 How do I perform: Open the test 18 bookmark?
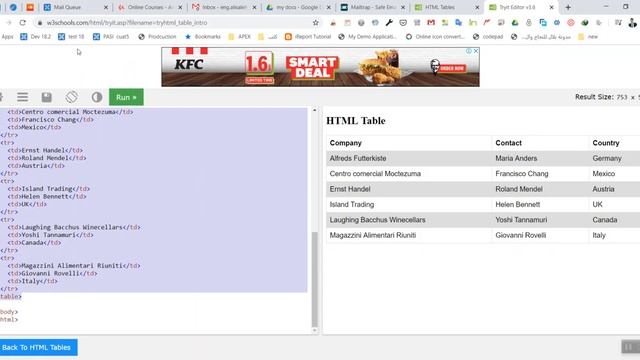(71, 37)
